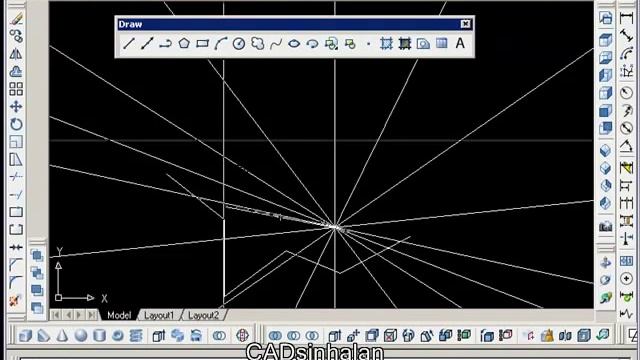Select the Aligned Dimension tool
640x360 pixels.
click(626, 36)
